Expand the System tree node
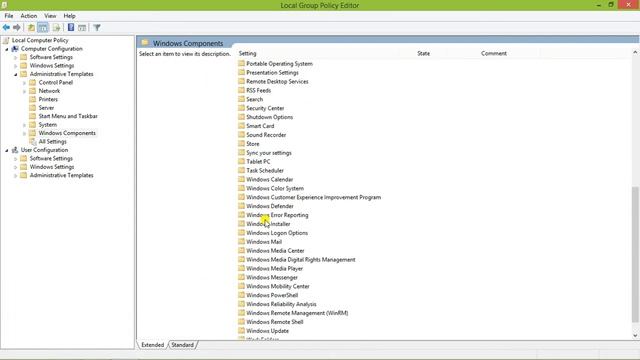This screenshot has height=360, width=640. coord(24,125)
